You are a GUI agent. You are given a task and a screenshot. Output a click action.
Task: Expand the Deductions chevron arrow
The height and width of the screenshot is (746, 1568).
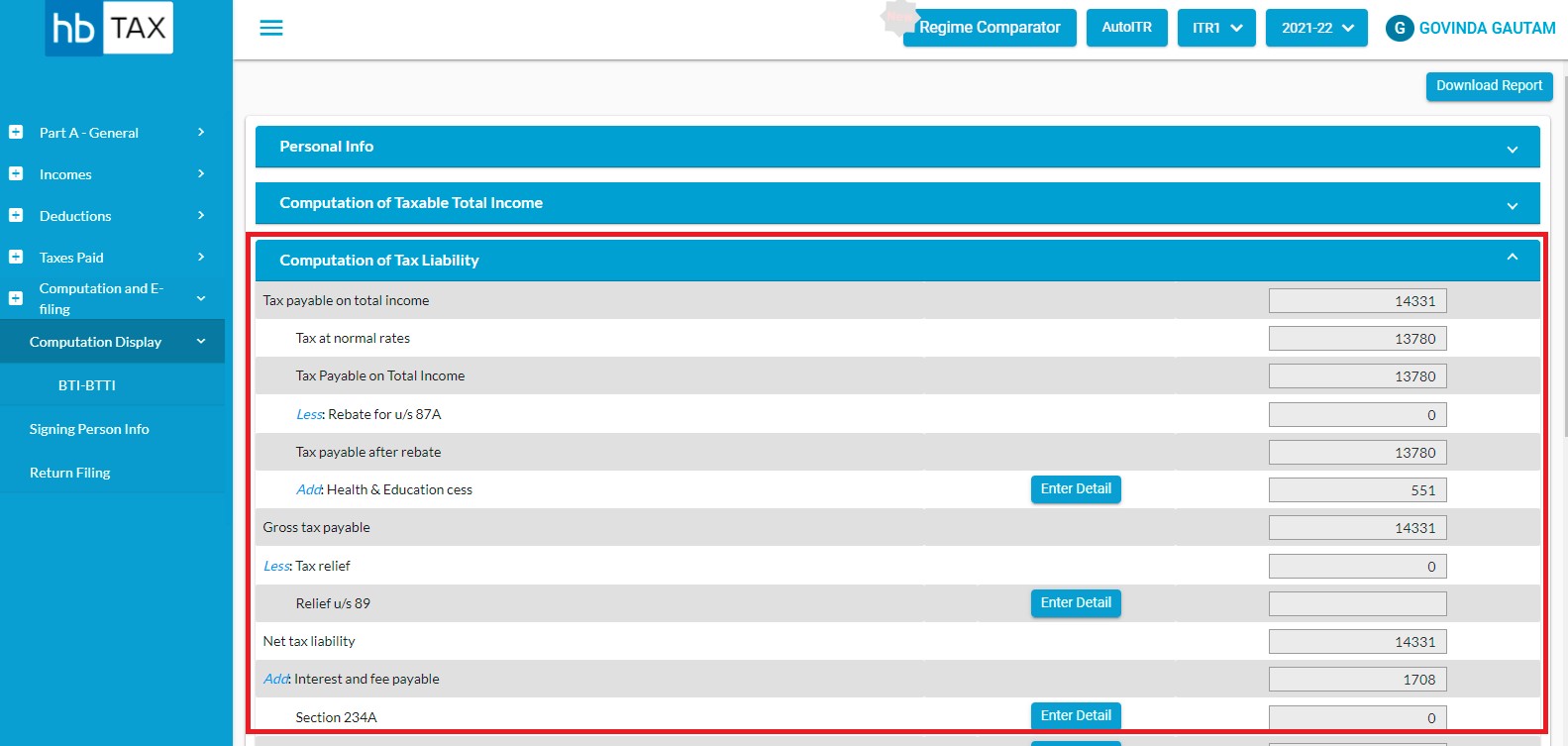pyautogui.click(x=201, y=215)
